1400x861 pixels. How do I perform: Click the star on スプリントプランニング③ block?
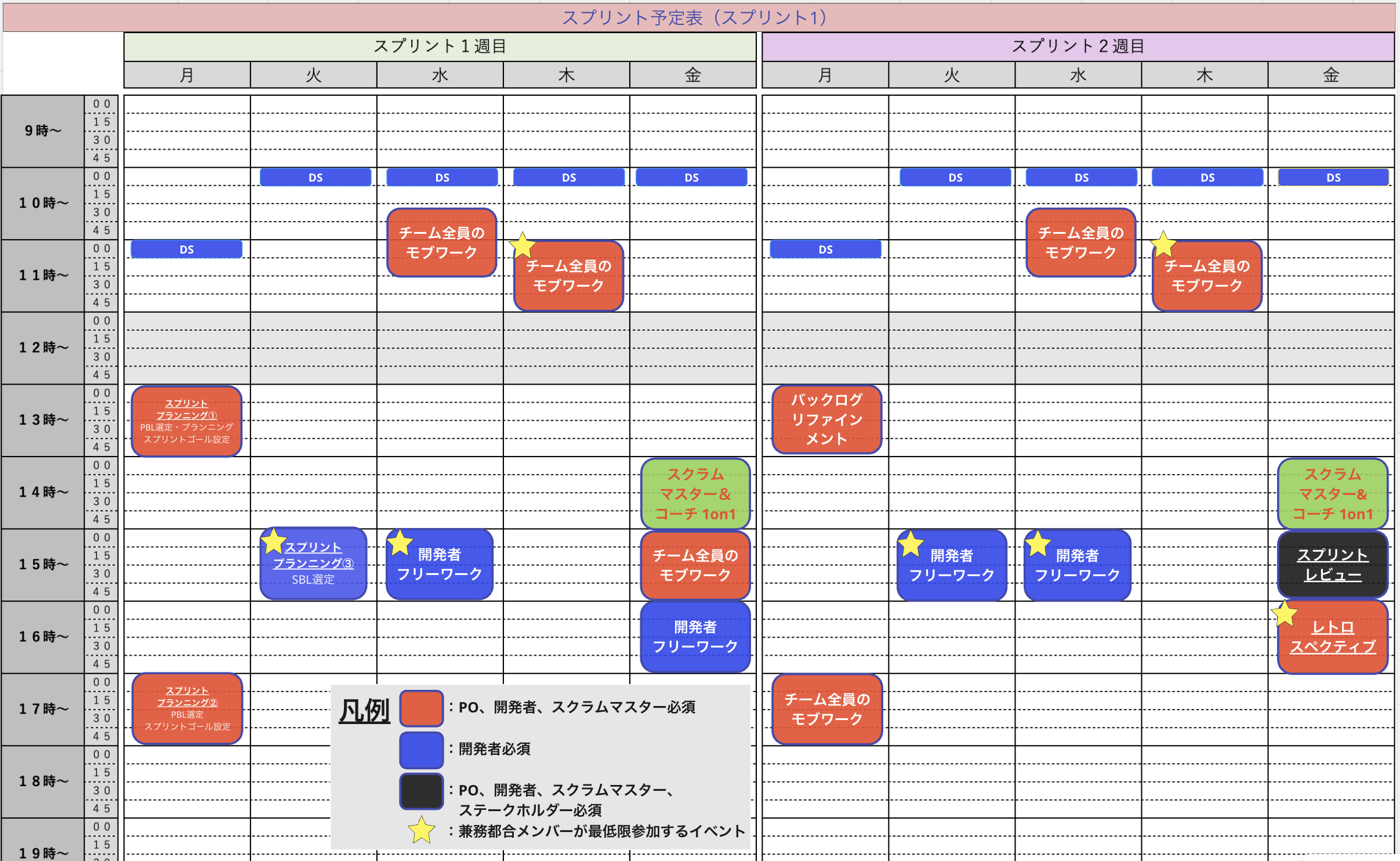[274, 541]
